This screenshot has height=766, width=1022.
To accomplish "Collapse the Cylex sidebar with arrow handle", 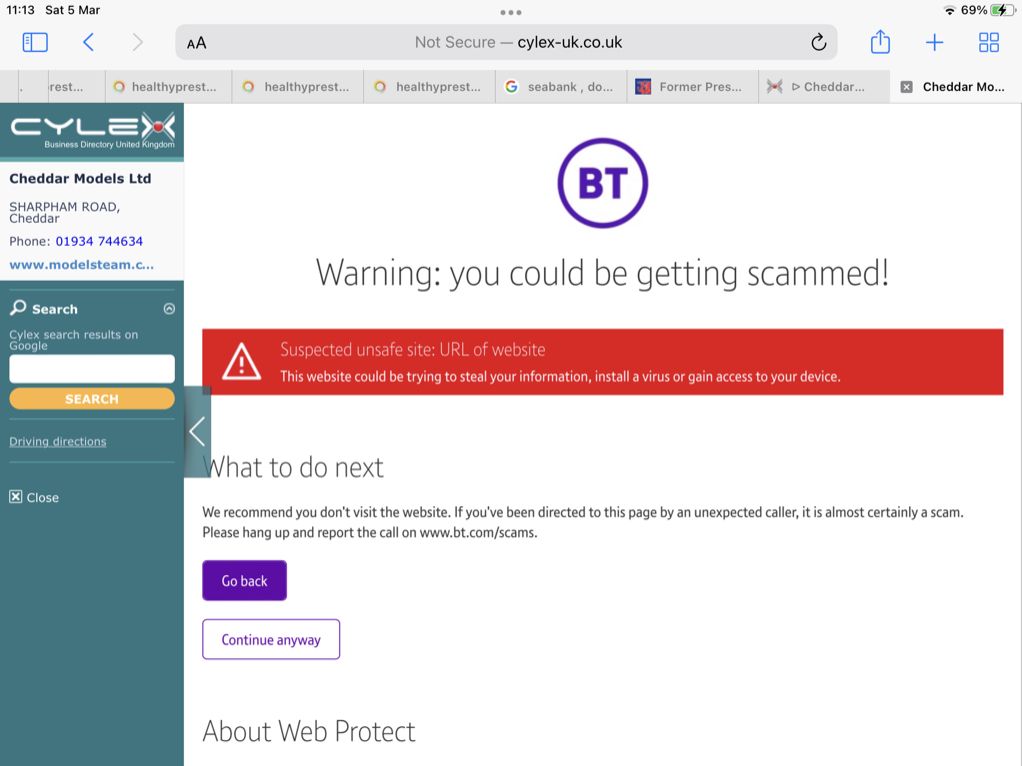I will [197, 432].
